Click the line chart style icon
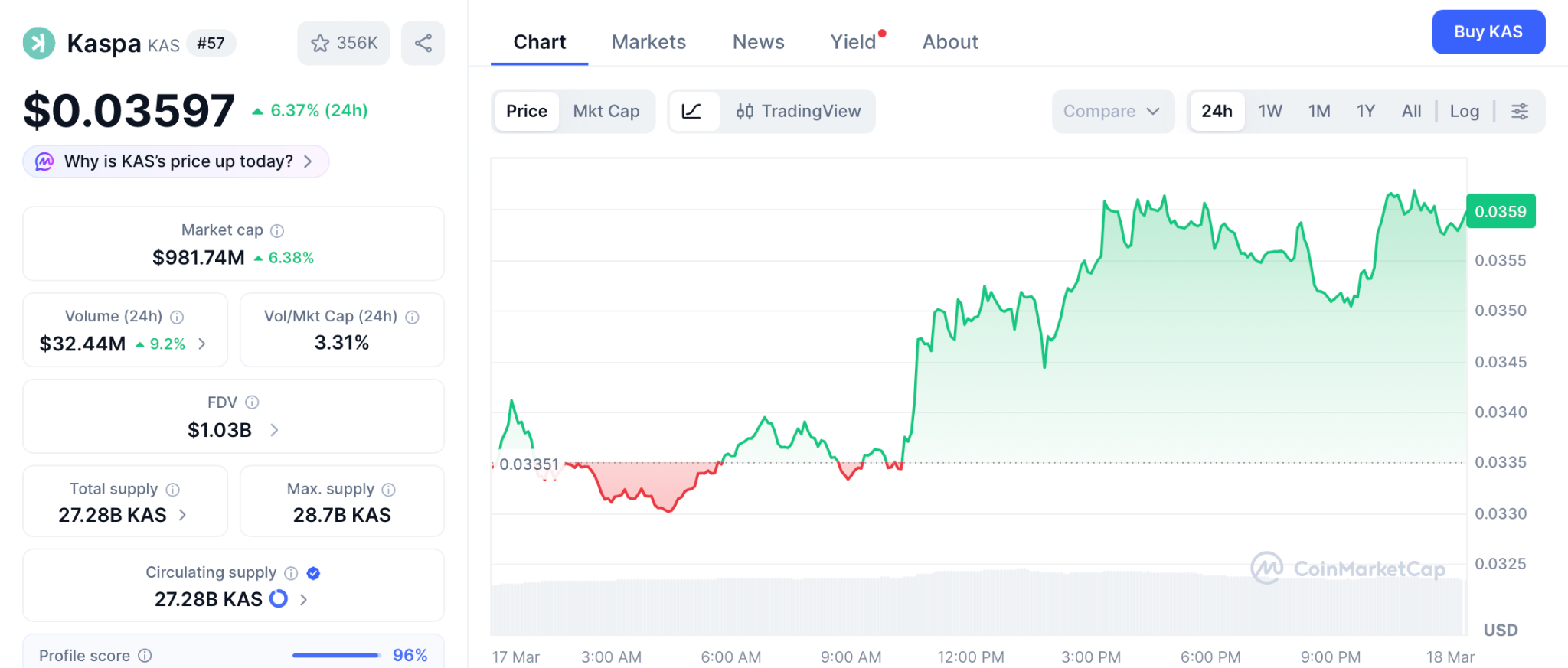Image resolution: width=1568 pixels, height=668 pixels. [x=691, y=112]
